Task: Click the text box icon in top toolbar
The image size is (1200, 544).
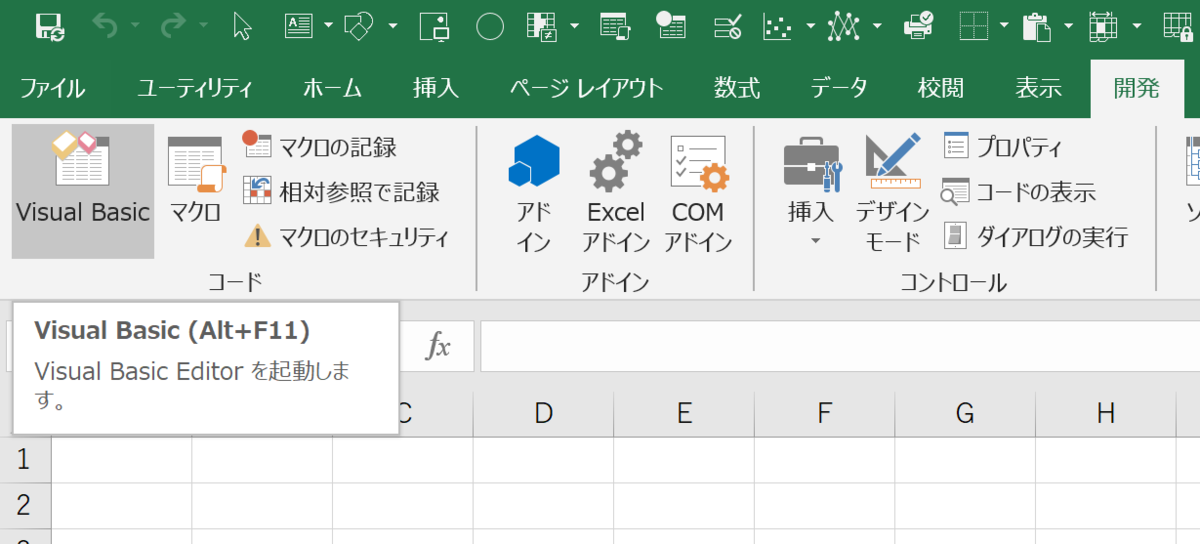Action: (x=299, y=26)
